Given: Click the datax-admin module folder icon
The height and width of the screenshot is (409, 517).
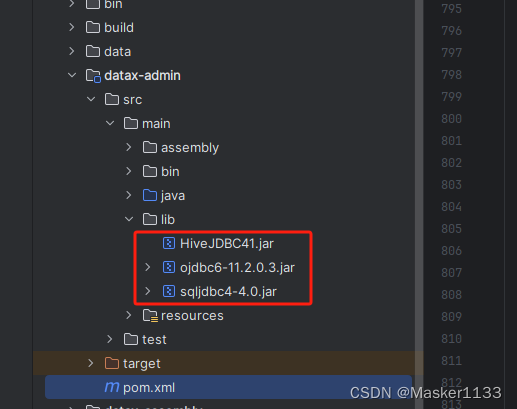Looking at the screenshot, I should [x=93, y=76].
